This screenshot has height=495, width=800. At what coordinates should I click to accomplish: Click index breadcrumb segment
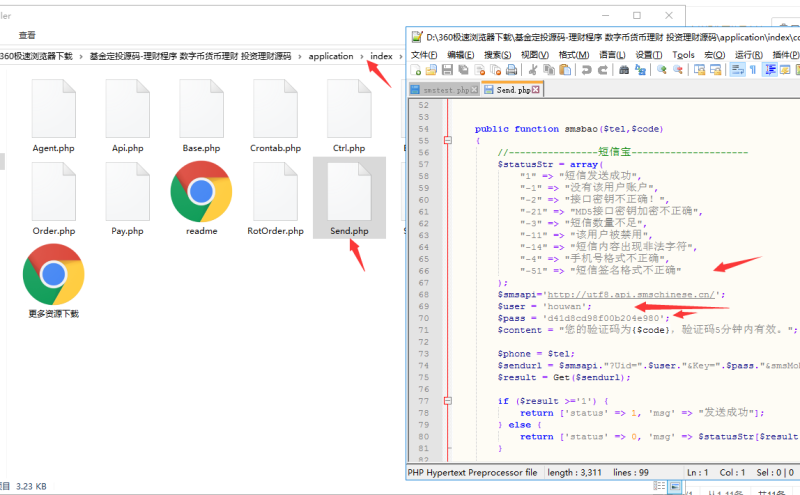coord(381,56)
